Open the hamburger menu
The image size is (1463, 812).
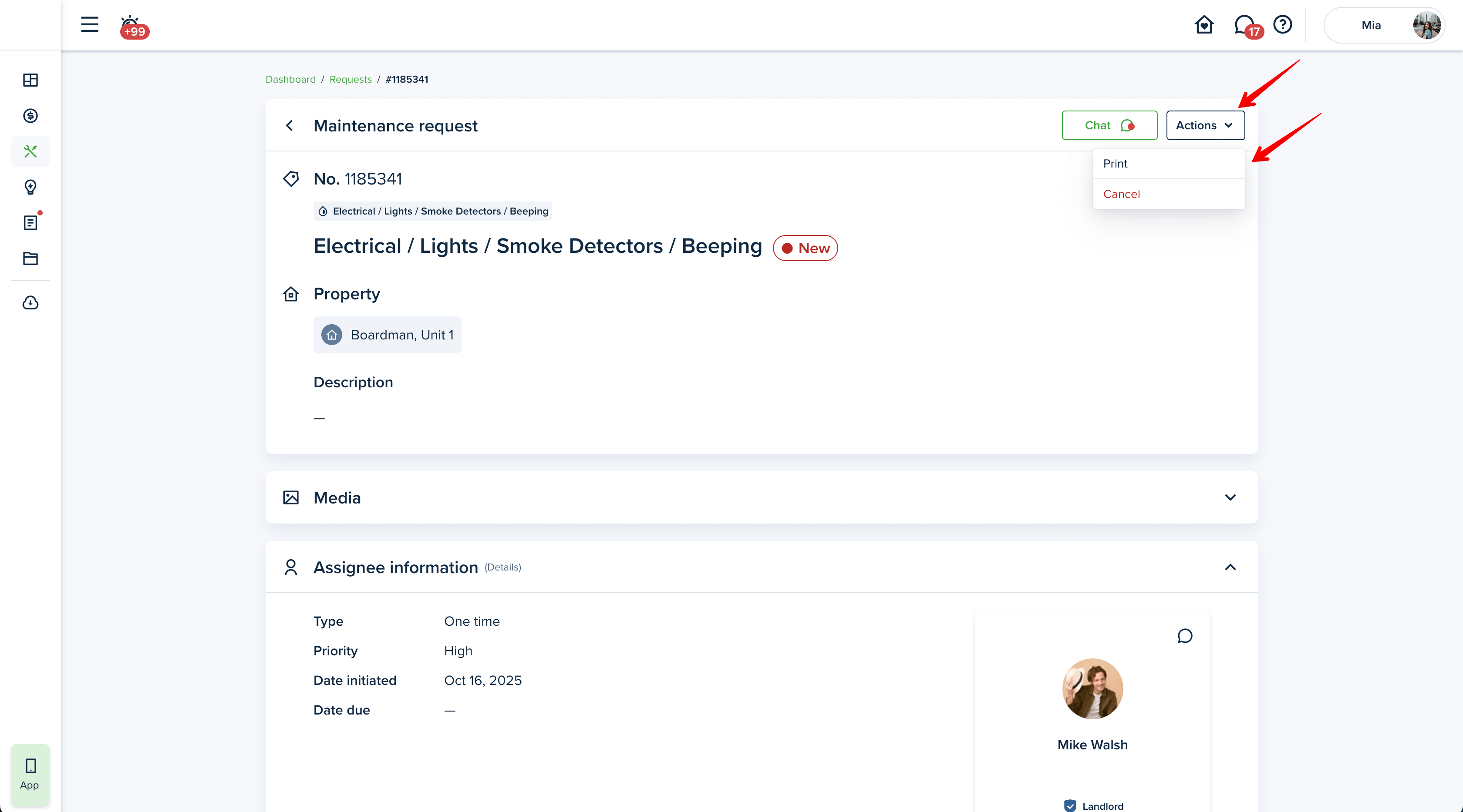(89, 24)
